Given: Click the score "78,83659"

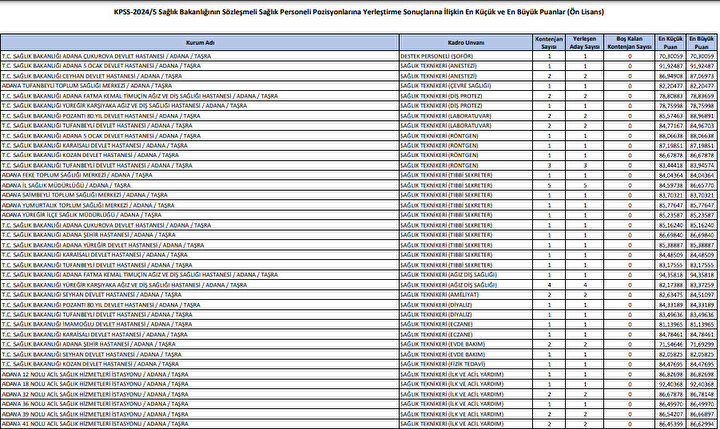Looking at the screenshot, I should [701, 96].
